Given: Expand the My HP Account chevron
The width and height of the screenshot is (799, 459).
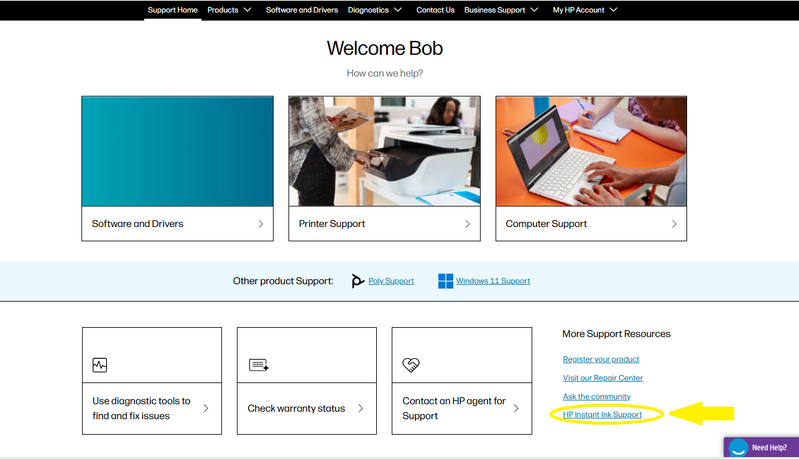Looking at the screenshot, I should tap(614, 10).
